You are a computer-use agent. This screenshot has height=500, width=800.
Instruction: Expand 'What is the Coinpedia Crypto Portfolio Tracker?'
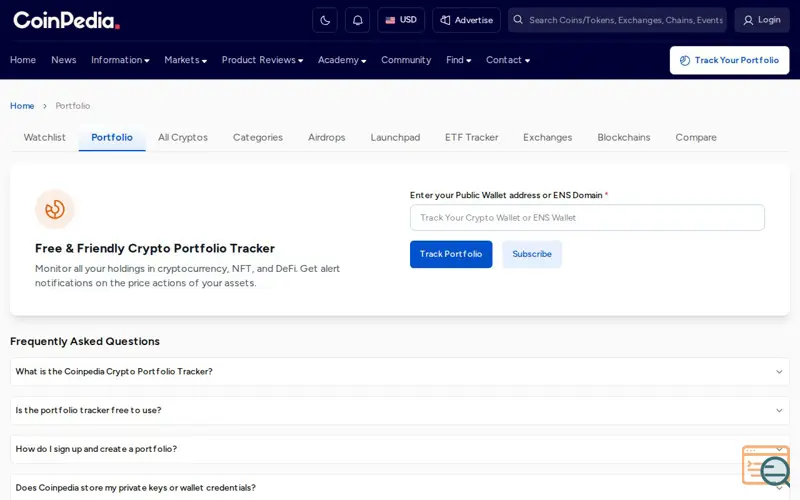pos(399,371)
